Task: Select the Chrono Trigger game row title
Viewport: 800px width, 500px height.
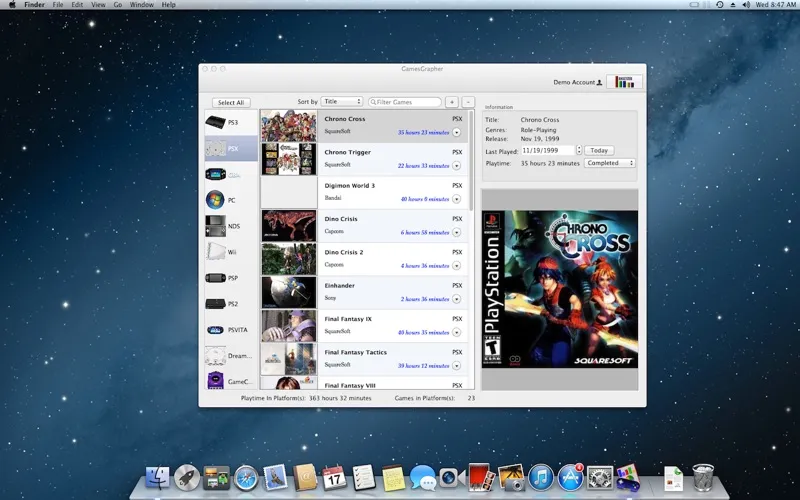Action: pos(347,152)
